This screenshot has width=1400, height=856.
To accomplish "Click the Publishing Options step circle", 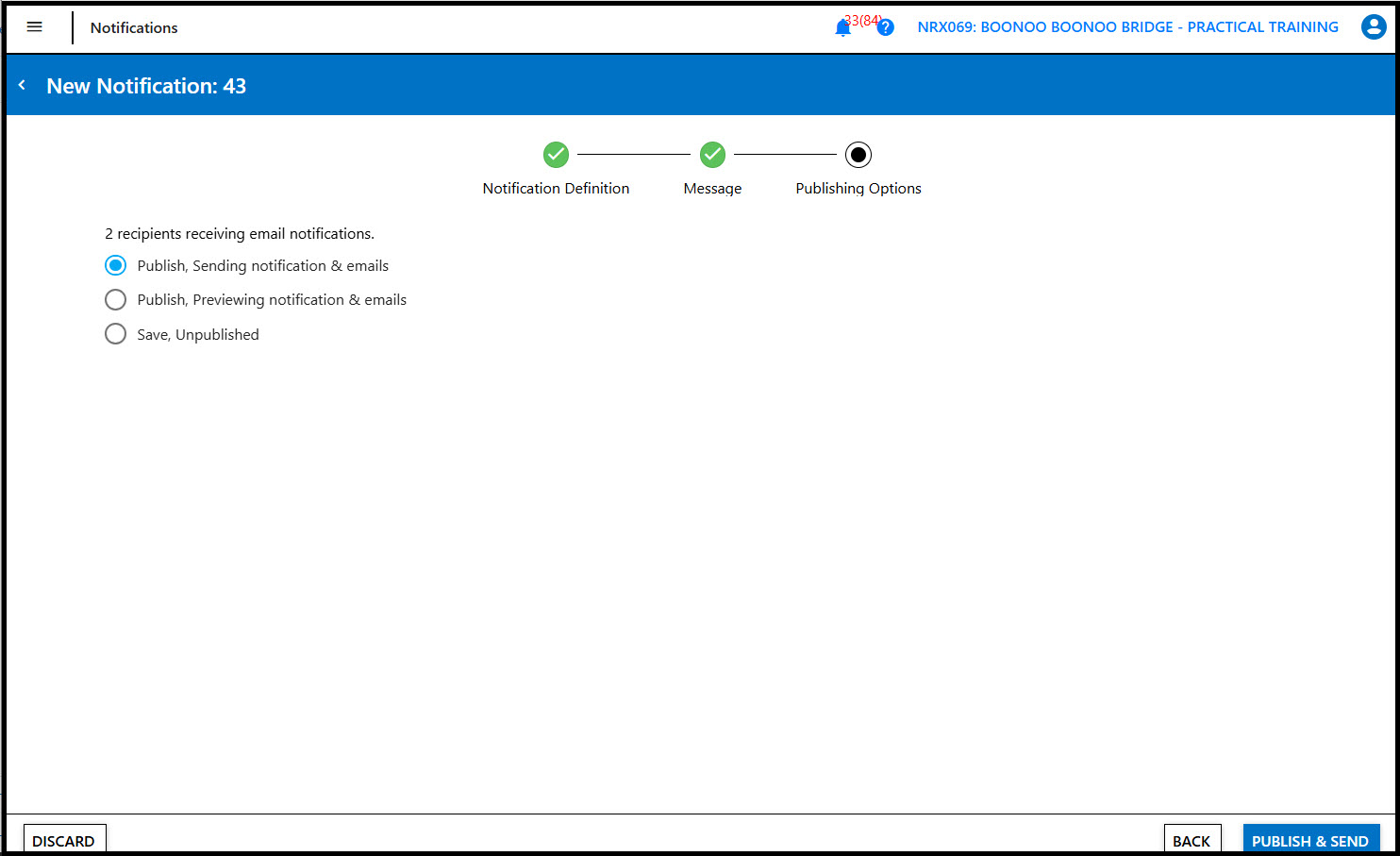I will coord(858,154).
